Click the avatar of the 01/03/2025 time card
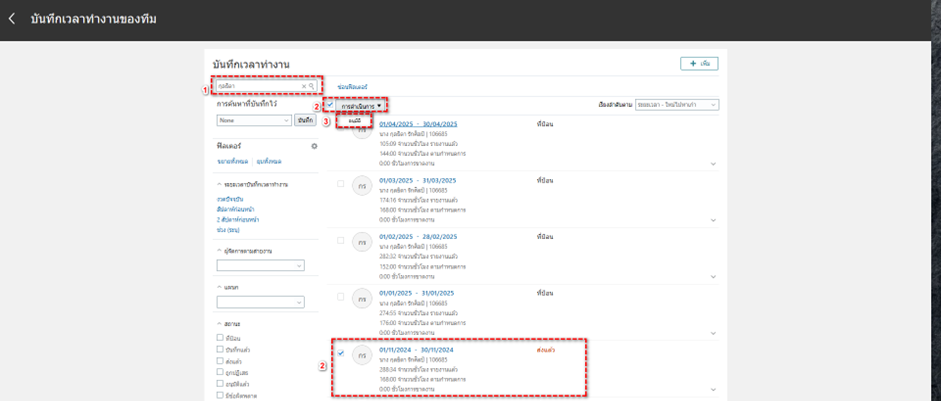The height and width of the screenshot is (401, 941). point(361,187)
